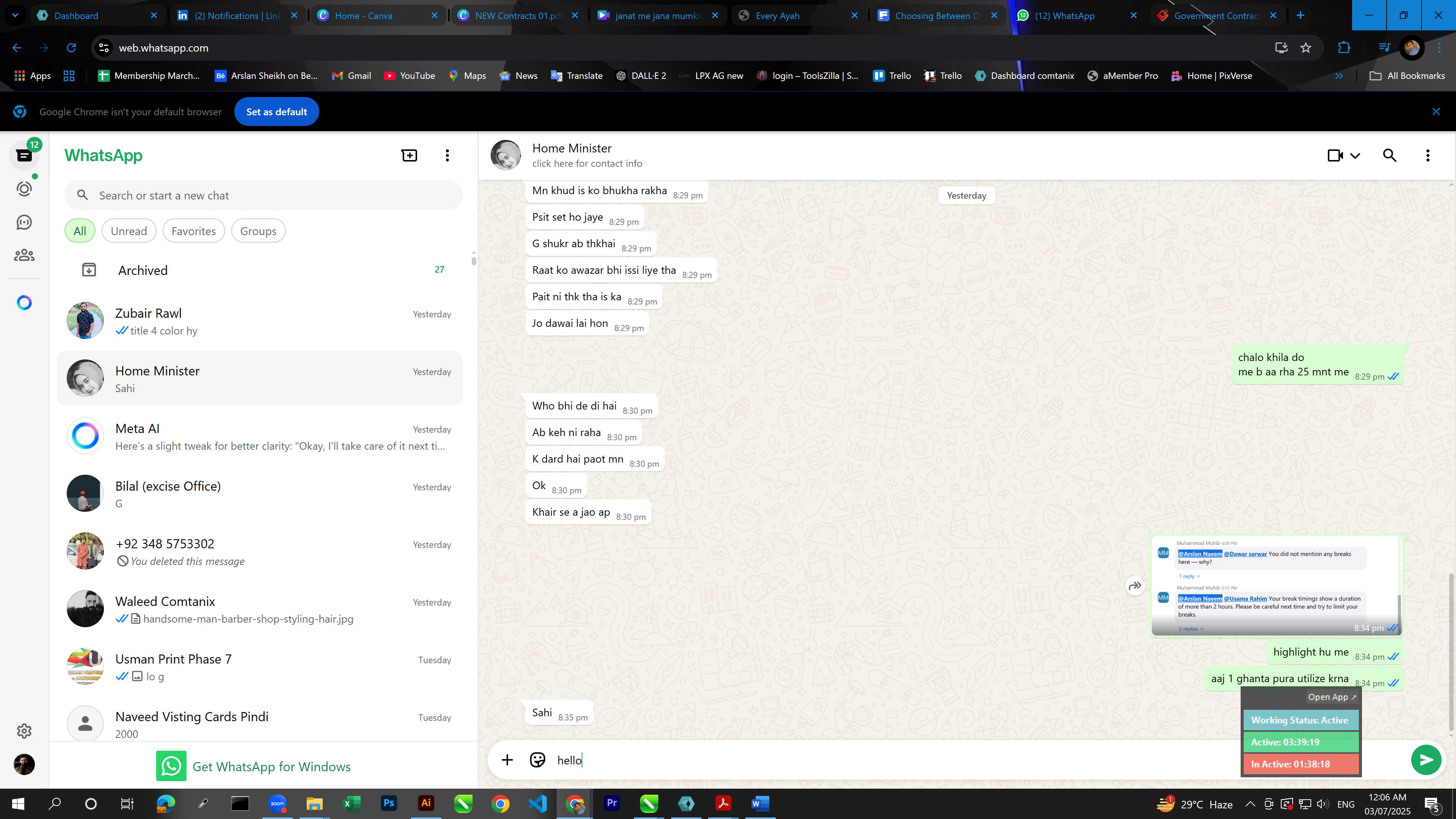
Task: Search within the Home Minister conversation
Action: click(x=1389, y=155)
